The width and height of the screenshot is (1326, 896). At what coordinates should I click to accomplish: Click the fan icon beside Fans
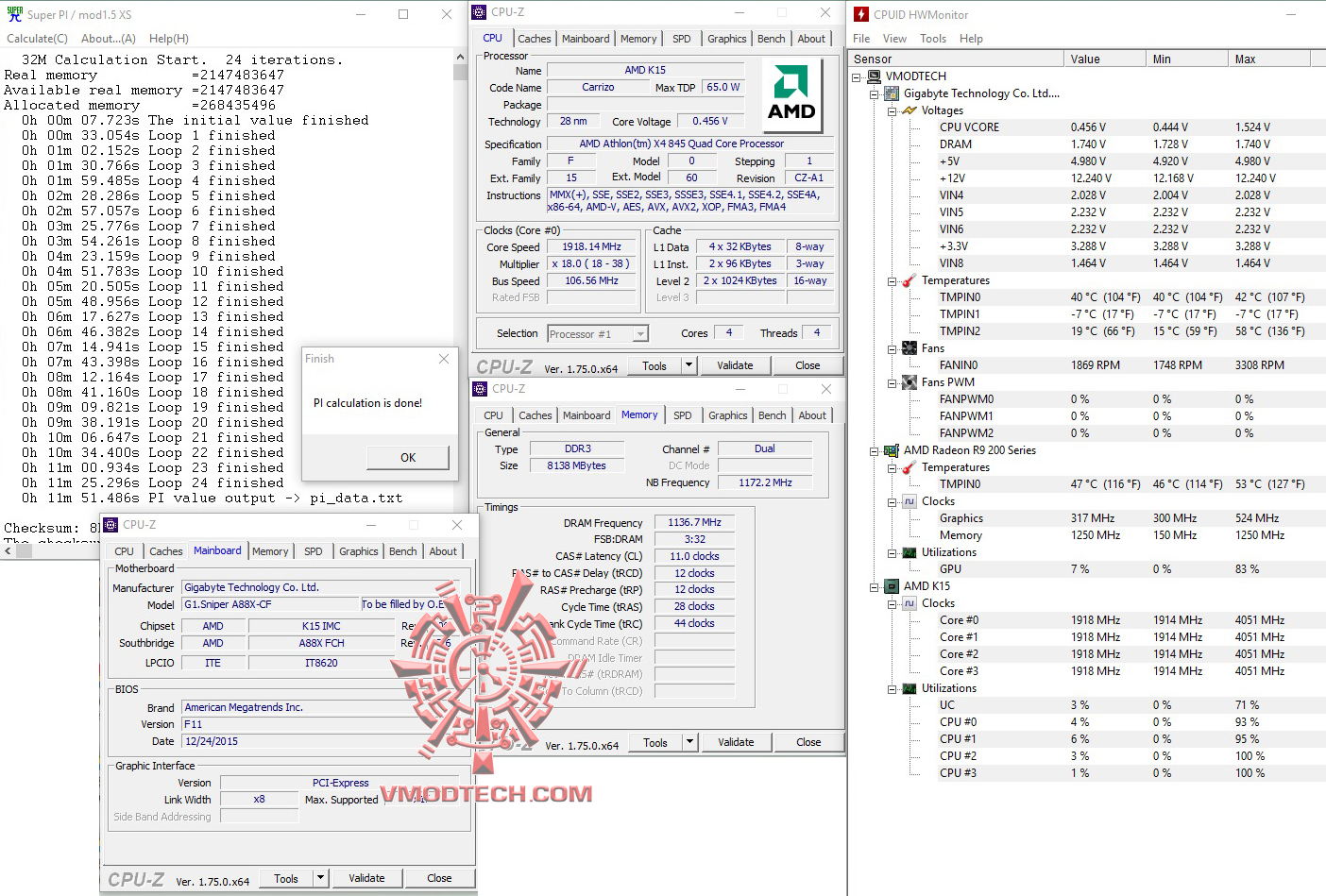point(909,348)
